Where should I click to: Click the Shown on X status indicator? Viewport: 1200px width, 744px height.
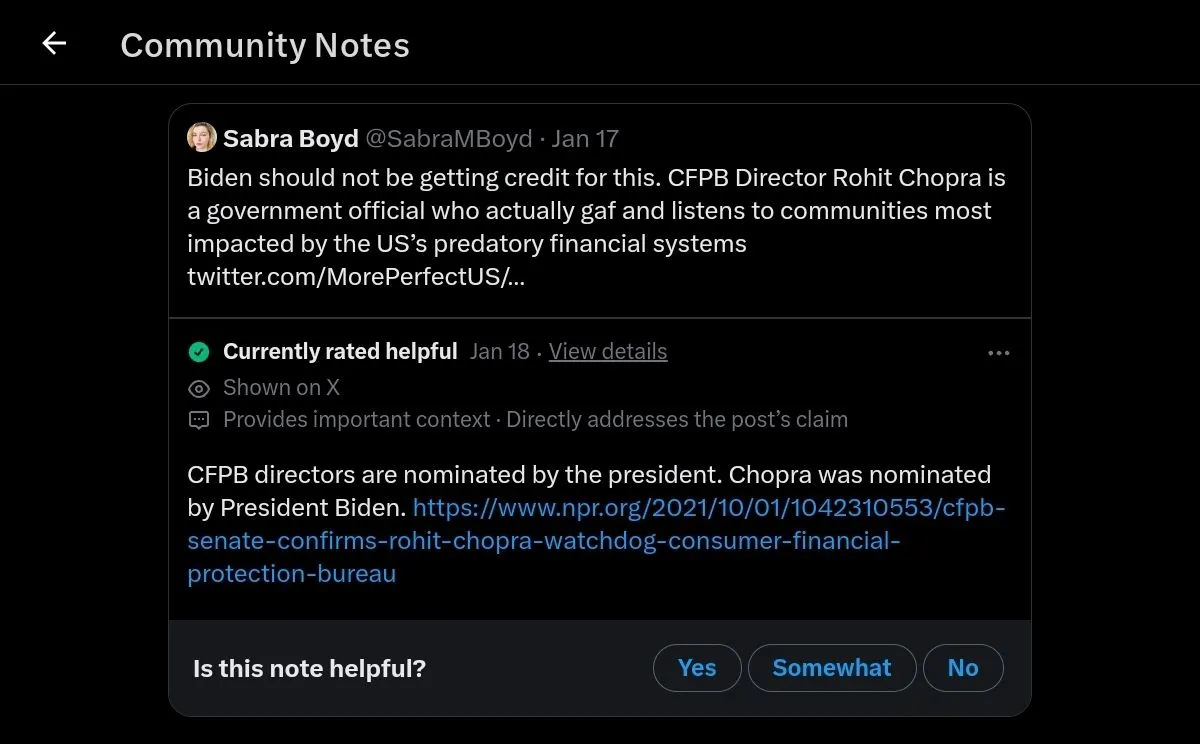coord(281,387)
